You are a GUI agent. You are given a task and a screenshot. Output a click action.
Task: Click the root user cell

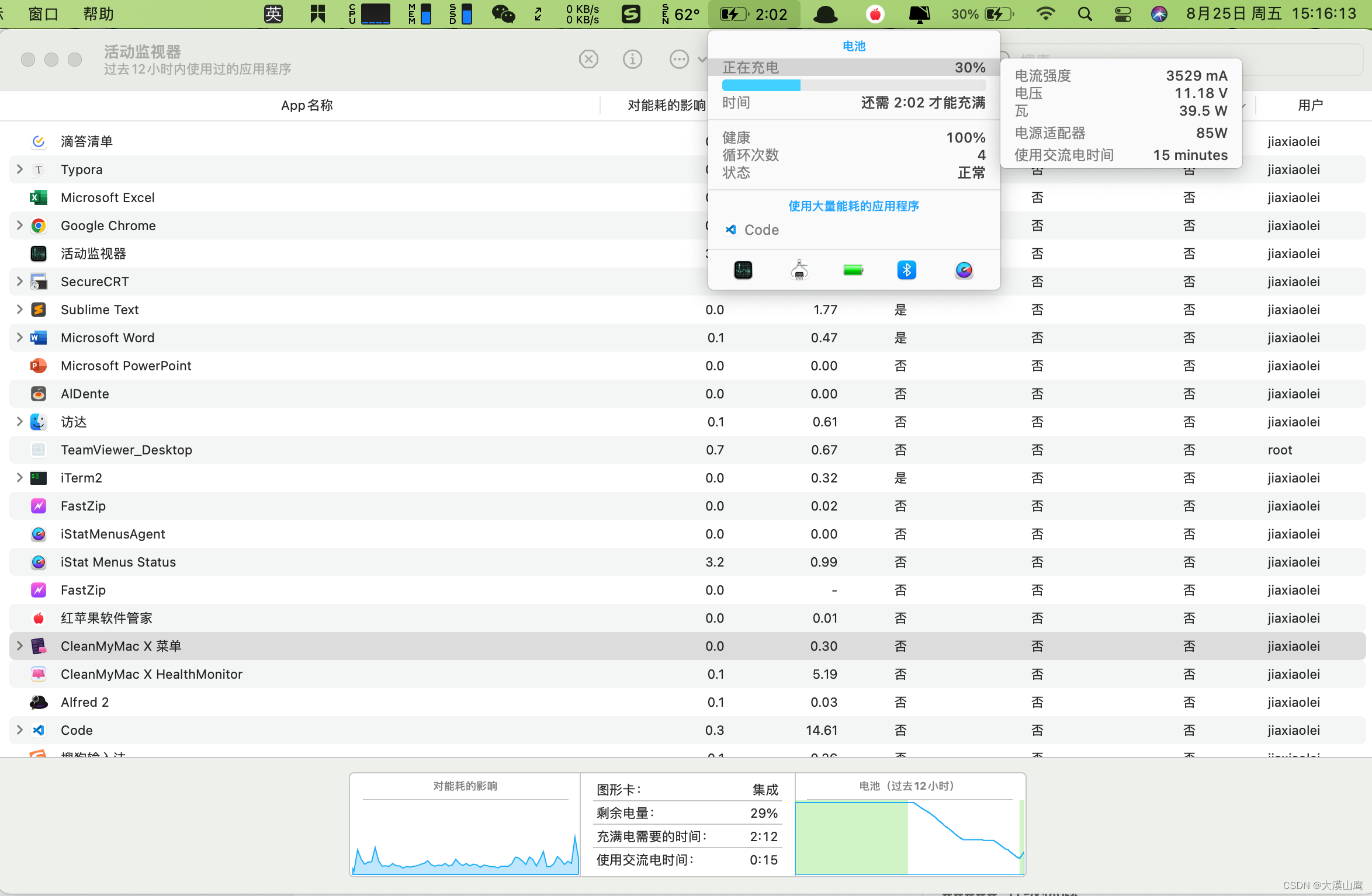(x=1280, y=450)
